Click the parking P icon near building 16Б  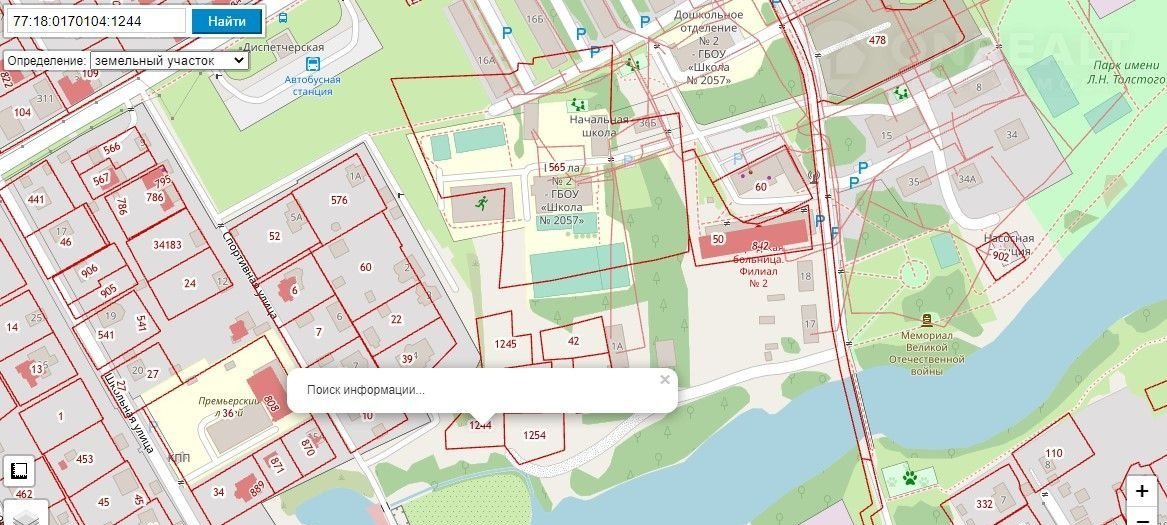581,34
